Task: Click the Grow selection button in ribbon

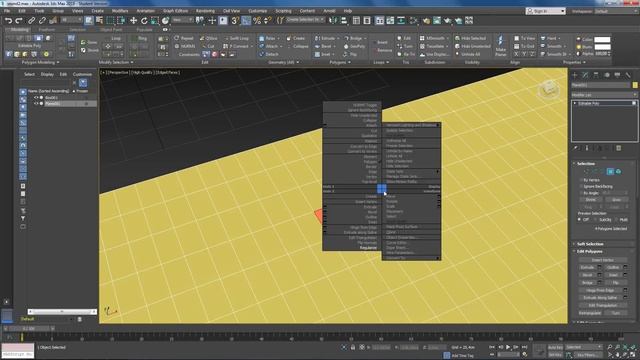Action: (x=89, y=42)
